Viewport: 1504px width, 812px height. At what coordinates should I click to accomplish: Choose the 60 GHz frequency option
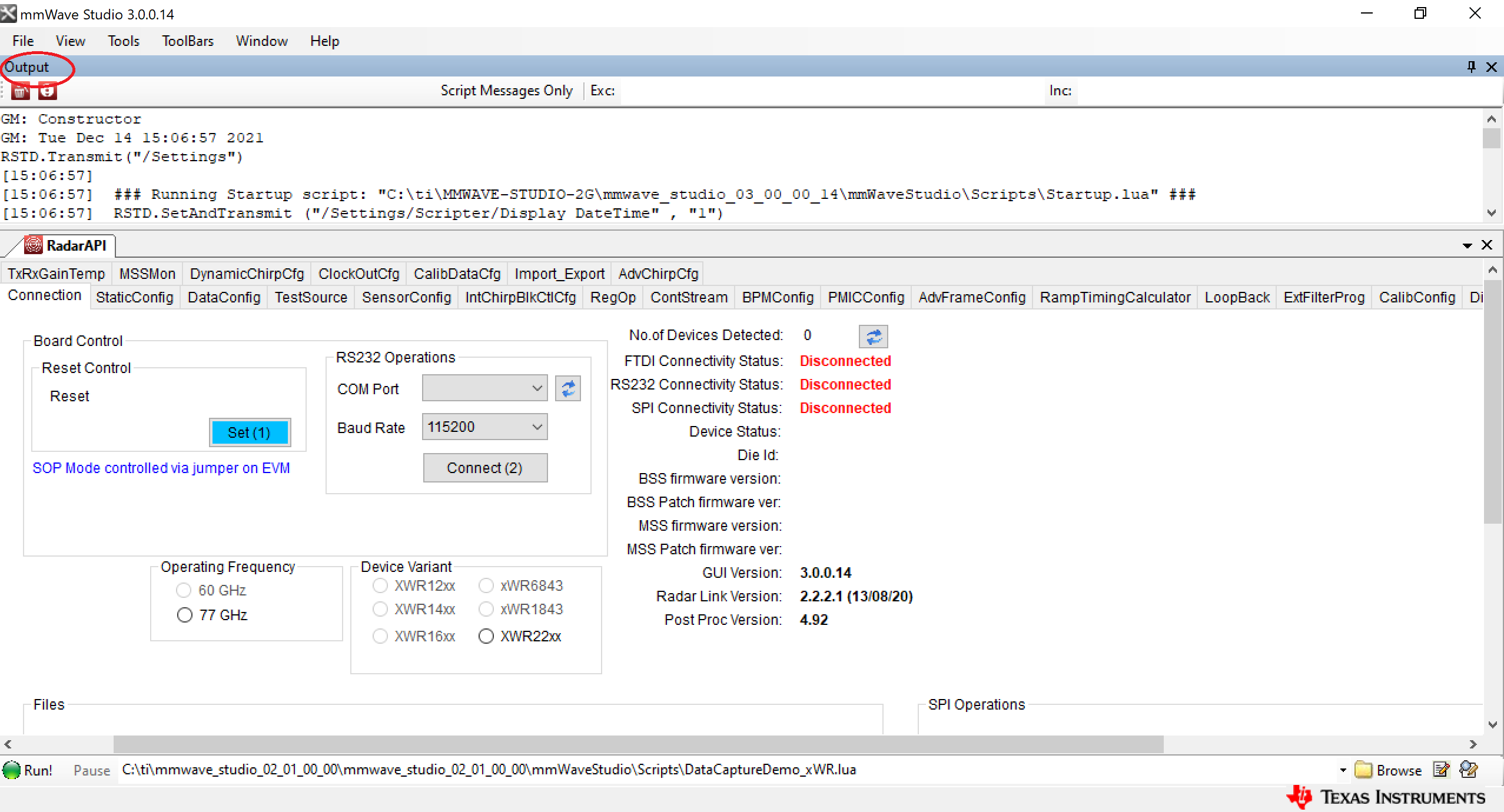(184, 590)
